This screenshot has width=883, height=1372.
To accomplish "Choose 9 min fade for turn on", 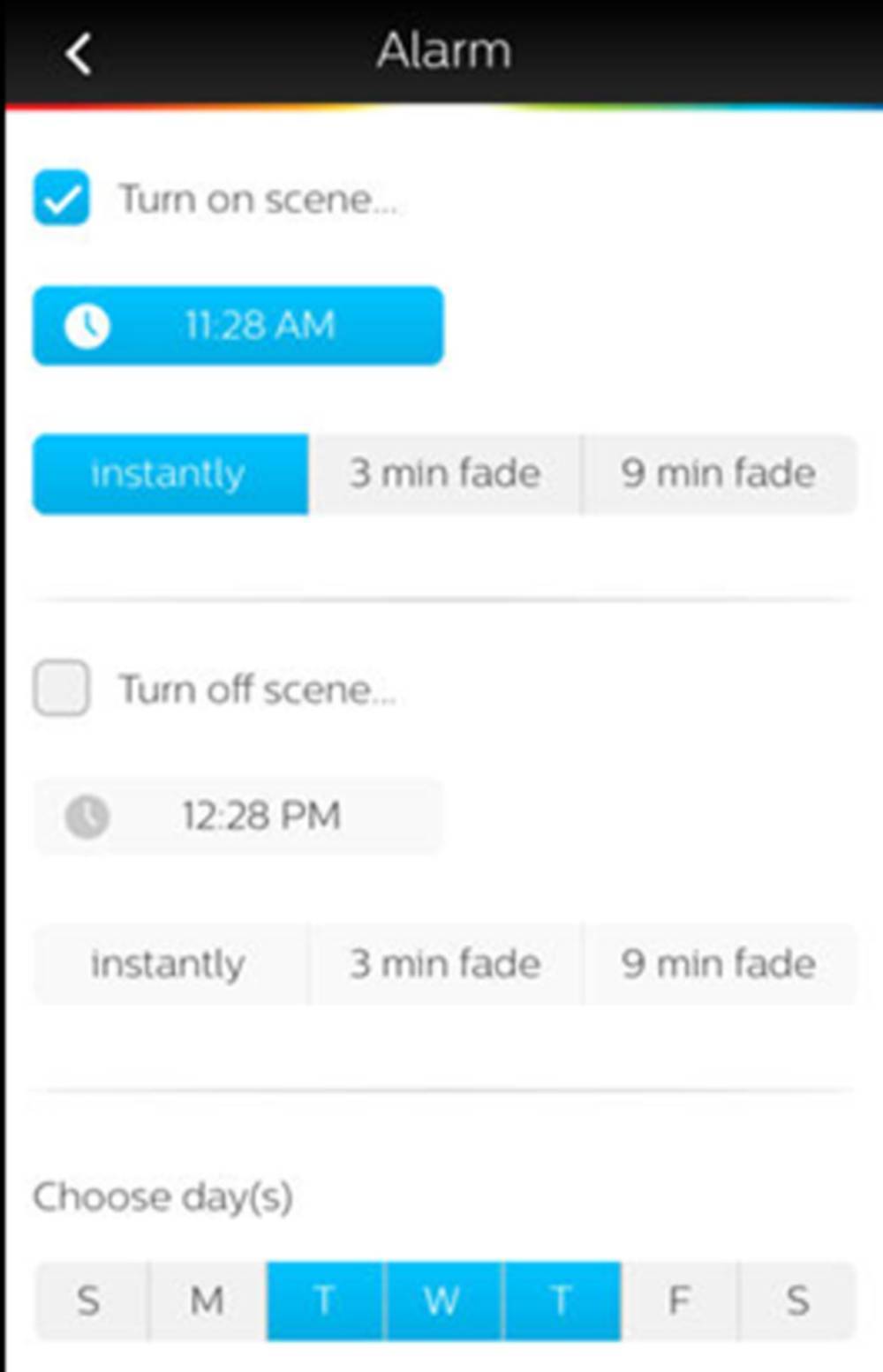I will tap(719, 474).
